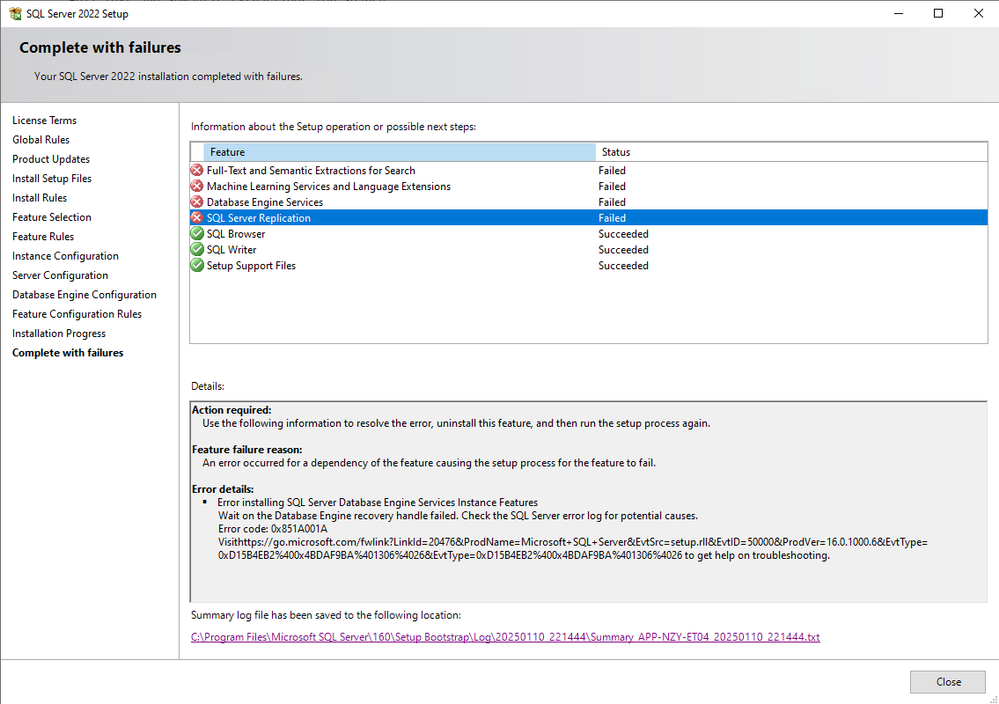Sort by the Status column header
This screenshot has width=999, height=704.
click(791, 152)
